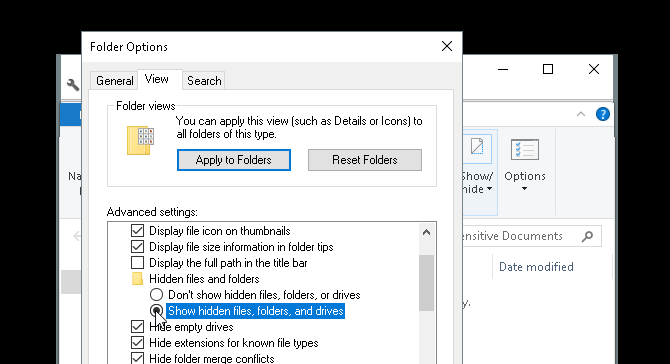The width and height of the screenshot is (670, 364).
Task: Uncheck Display file icon on thumbnails
Action: coord(137,231)
